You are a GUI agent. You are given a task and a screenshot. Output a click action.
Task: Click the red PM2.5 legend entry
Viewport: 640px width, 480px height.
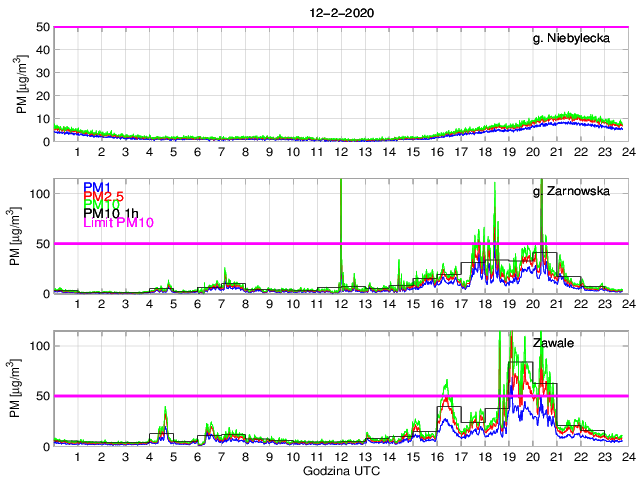102,200
